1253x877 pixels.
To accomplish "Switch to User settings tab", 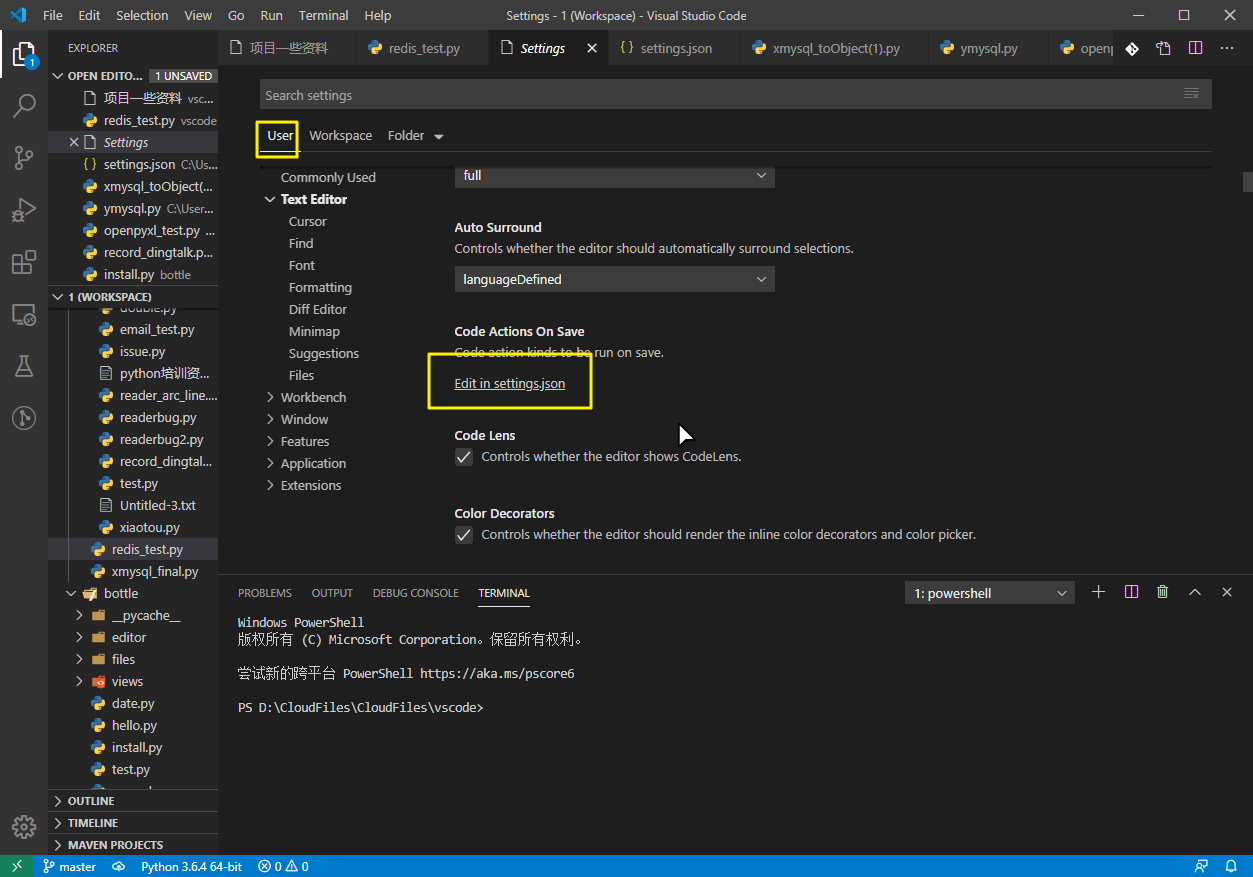I will 280,135.
